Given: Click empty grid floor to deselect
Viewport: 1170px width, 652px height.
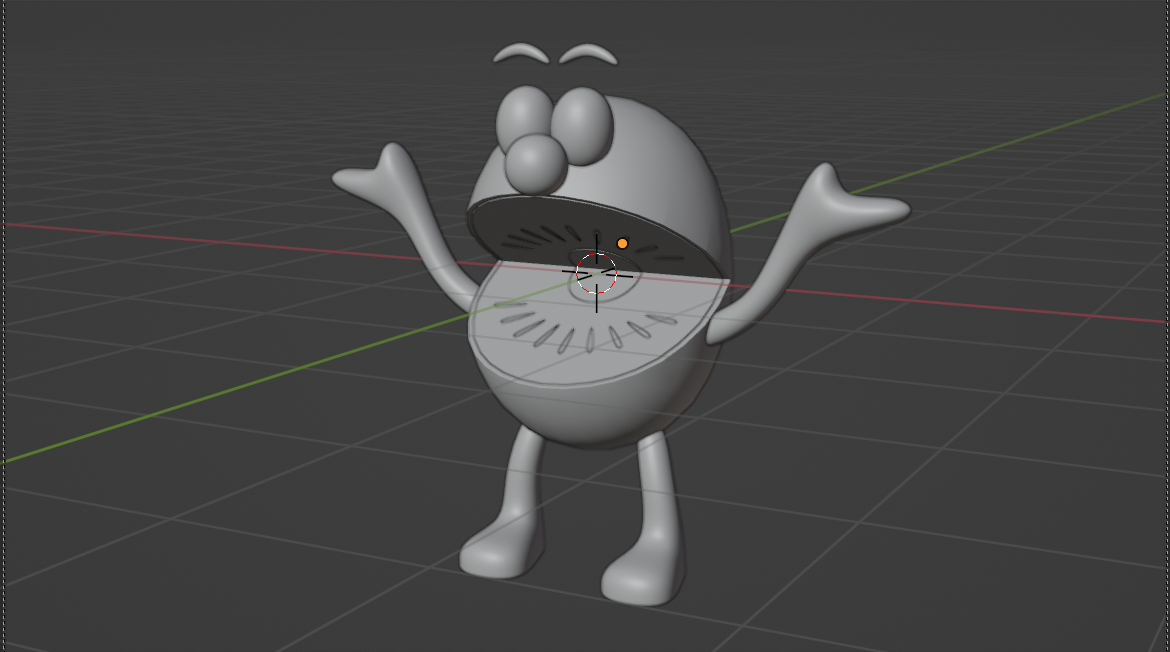Looking at the screenshot, I should [950, 520].
